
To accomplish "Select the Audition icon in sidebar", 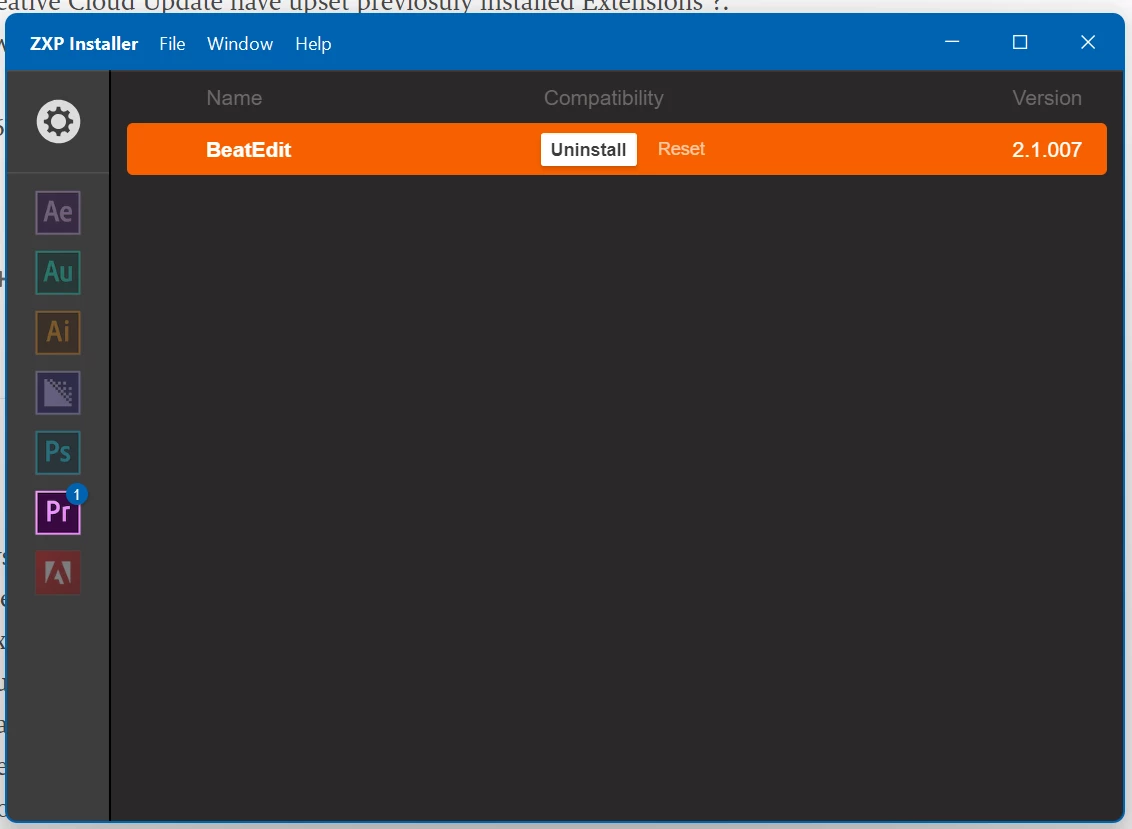I will tap(58, 272).
